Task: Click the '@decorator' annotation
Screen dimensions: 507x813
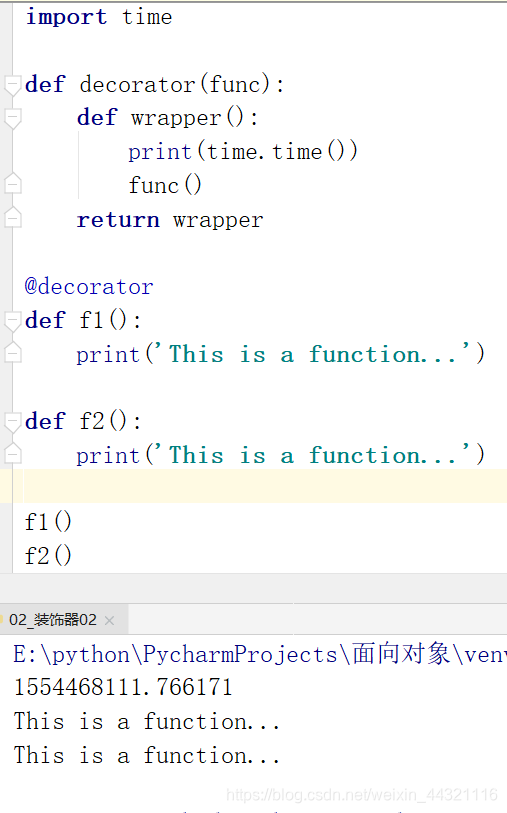Action: 89,286
